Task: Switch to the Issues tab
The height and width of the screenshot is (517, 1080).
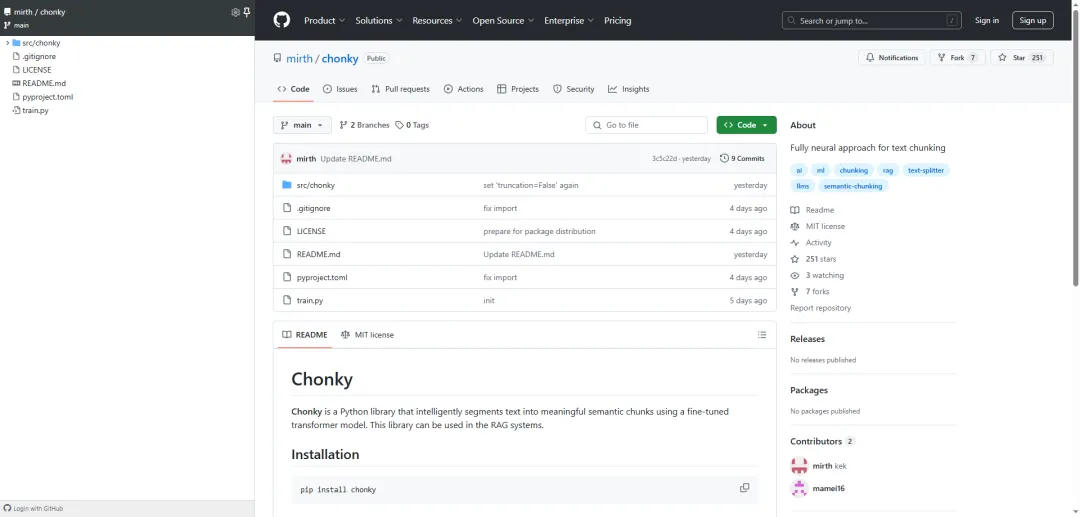Action: 340,89
